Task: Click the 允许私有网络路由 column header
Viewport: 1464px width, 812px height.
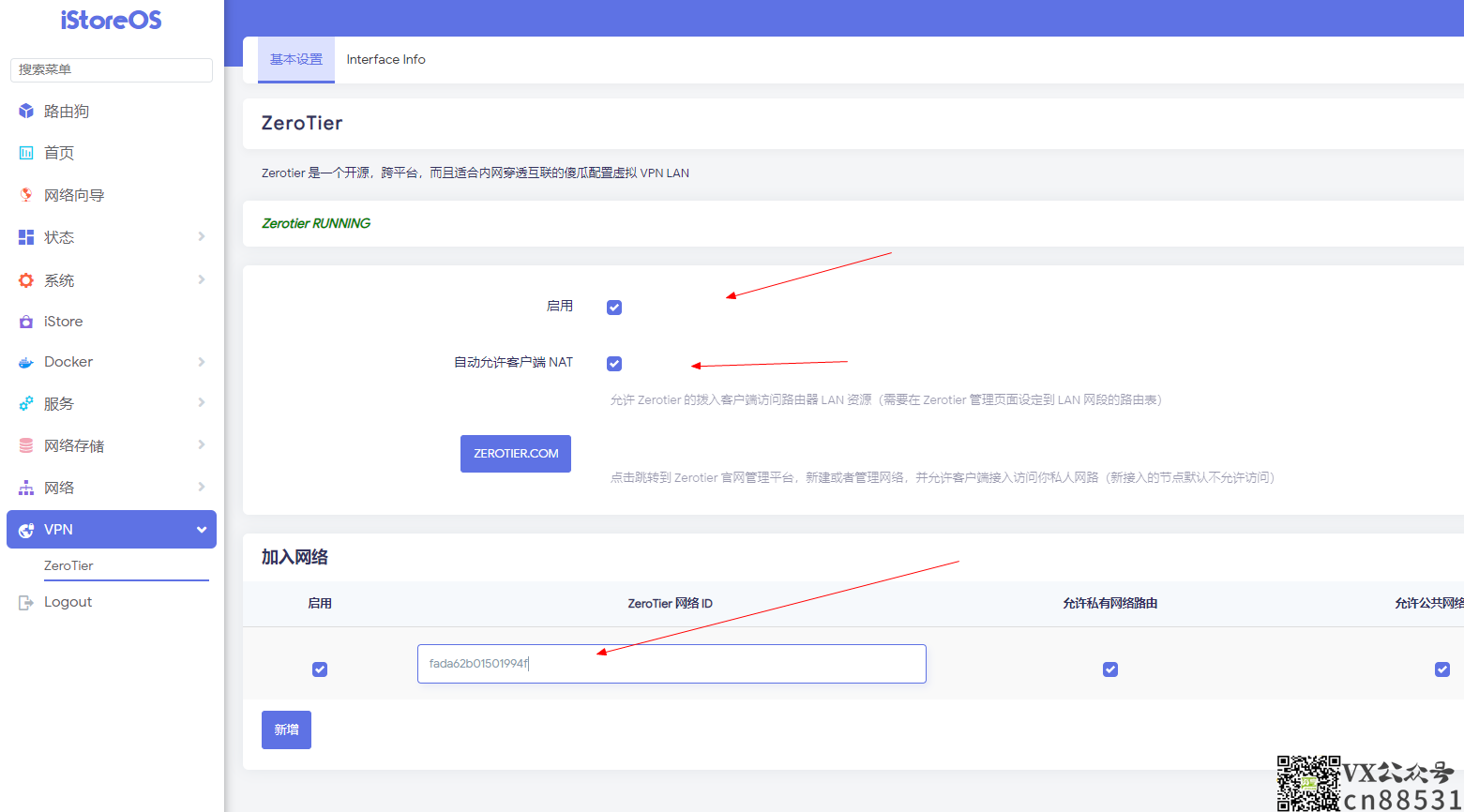Action: (x=1110, y=604)
